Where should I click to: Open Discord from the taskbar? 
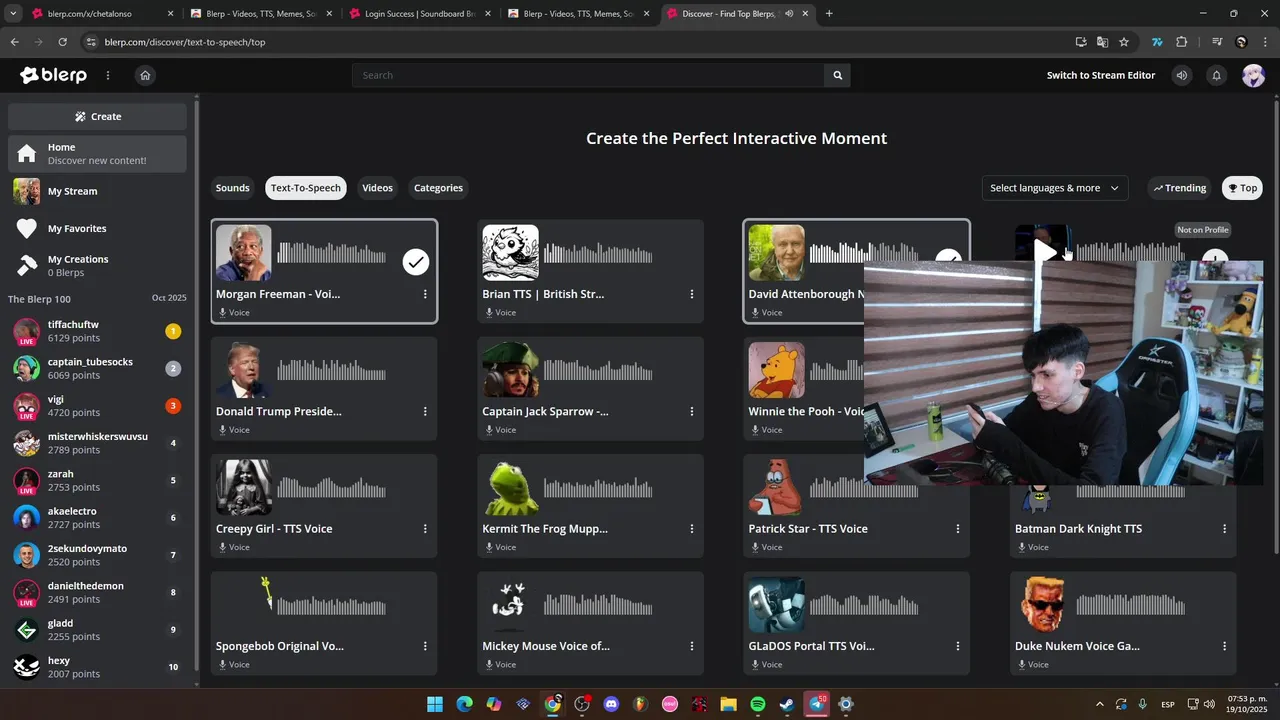[x=611, y=704]
